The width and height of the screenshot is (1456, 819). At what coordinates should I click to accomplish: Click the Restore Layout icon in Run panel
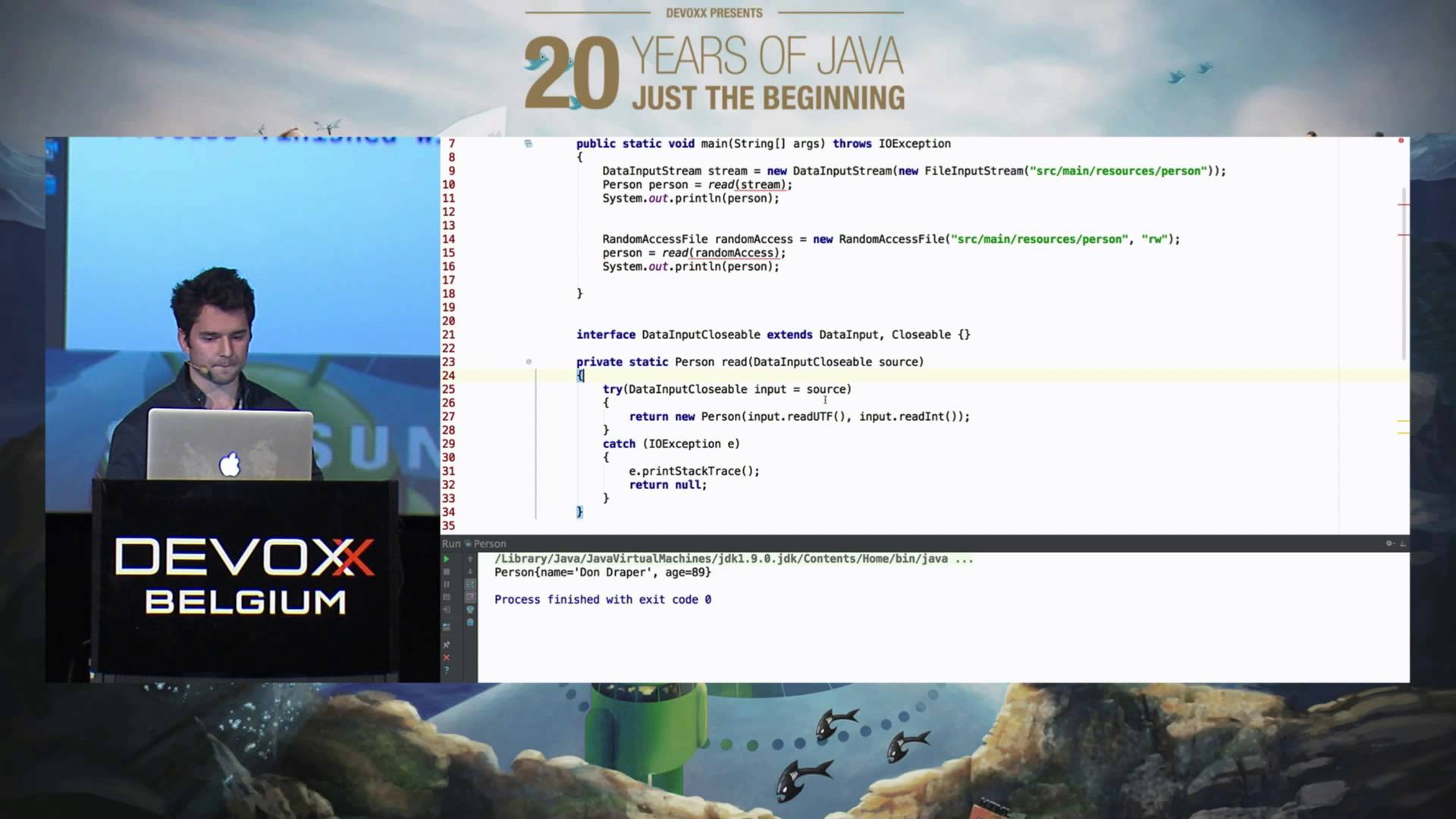point(446,597)
